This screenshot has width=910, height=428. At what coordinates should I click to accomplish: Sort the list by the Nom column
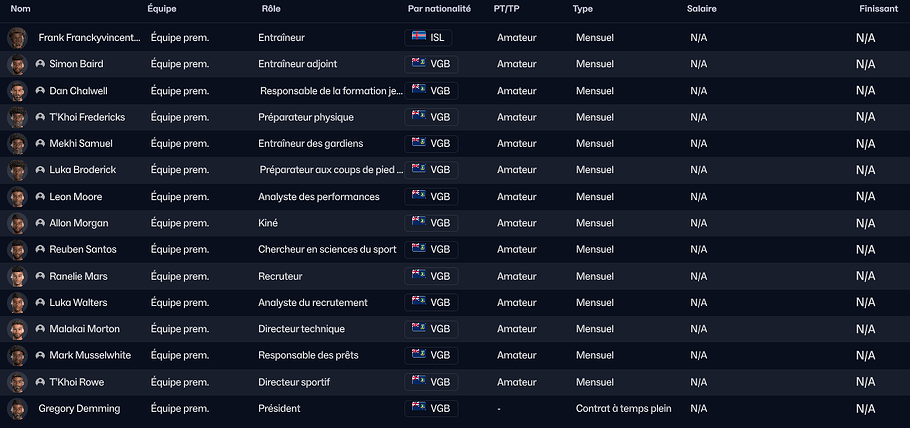(19, 9)
